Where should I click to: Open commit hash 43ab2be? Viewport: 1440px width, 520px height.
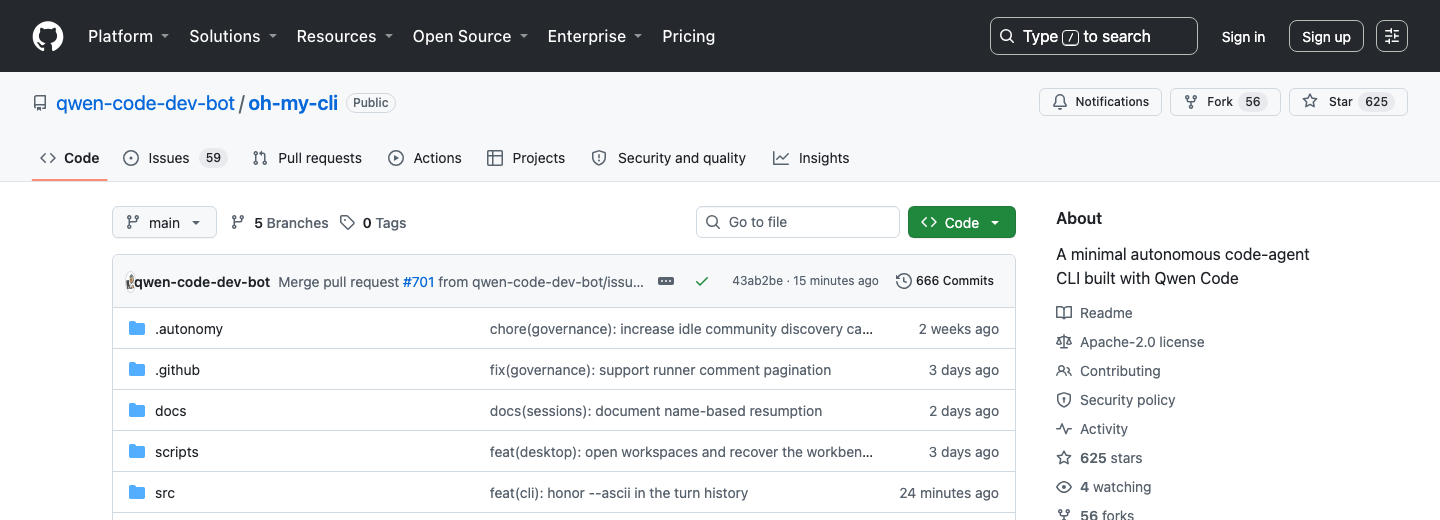point(758,281)
